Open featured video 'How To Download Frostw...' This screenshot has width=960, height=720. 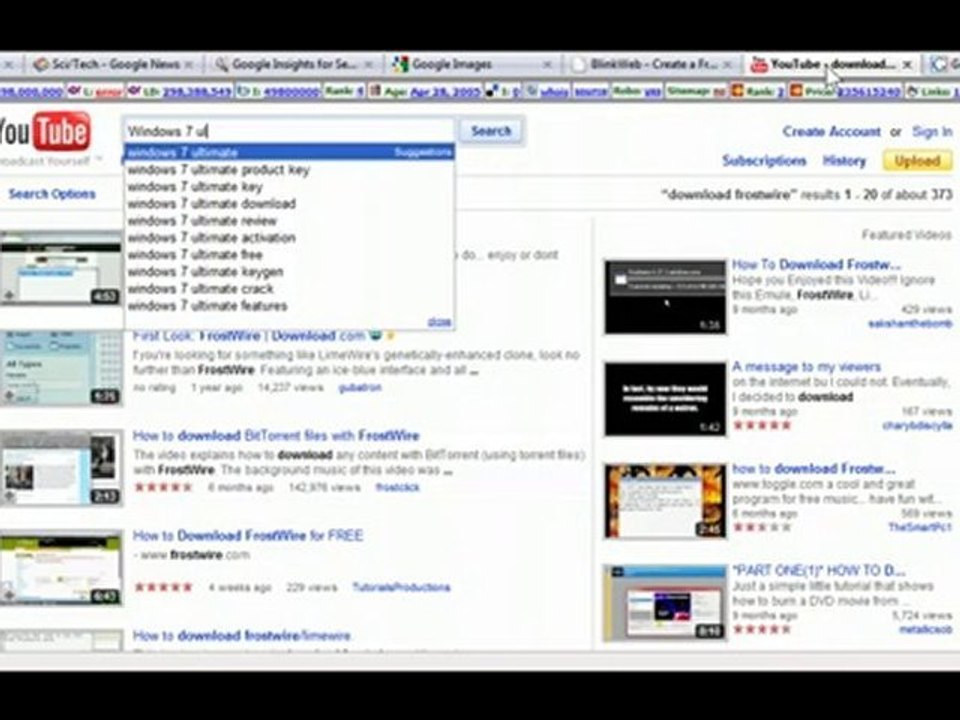(x=817, y=264)
